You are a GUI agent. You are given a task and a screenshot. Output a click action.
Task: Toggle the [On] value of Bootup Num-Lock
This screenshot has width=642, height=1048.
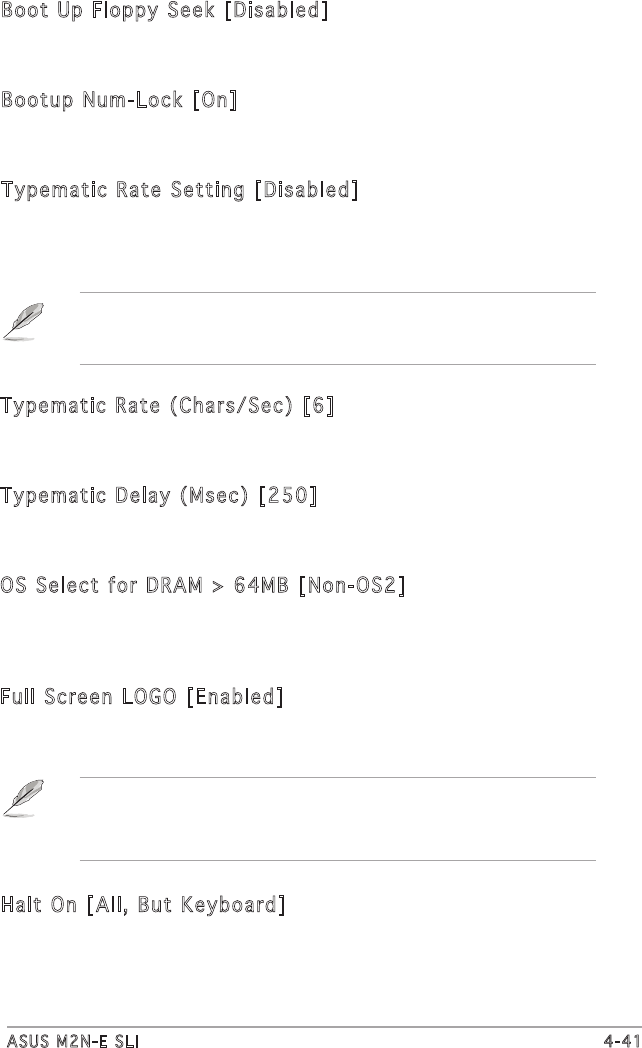click(x=215, y=101)
